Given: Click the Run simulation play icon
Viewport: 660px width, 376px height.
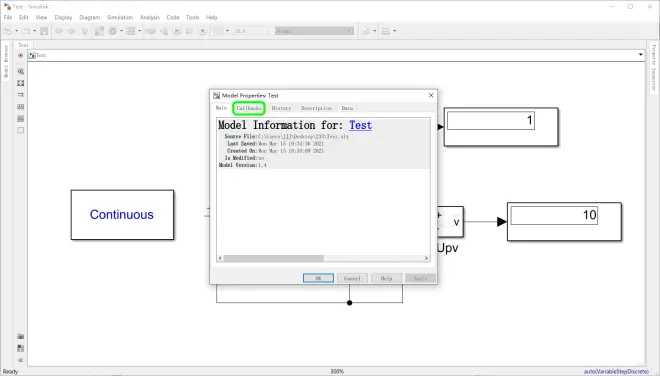Looking at the screenshot, I should click(x=177, y=31).
